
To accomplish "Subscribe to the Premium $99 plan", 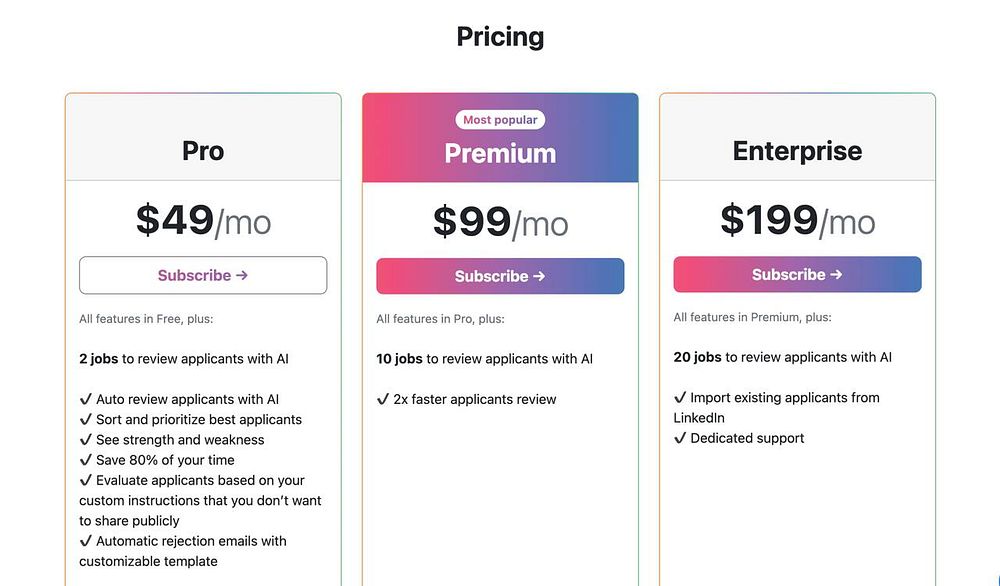I will point(500,276).
